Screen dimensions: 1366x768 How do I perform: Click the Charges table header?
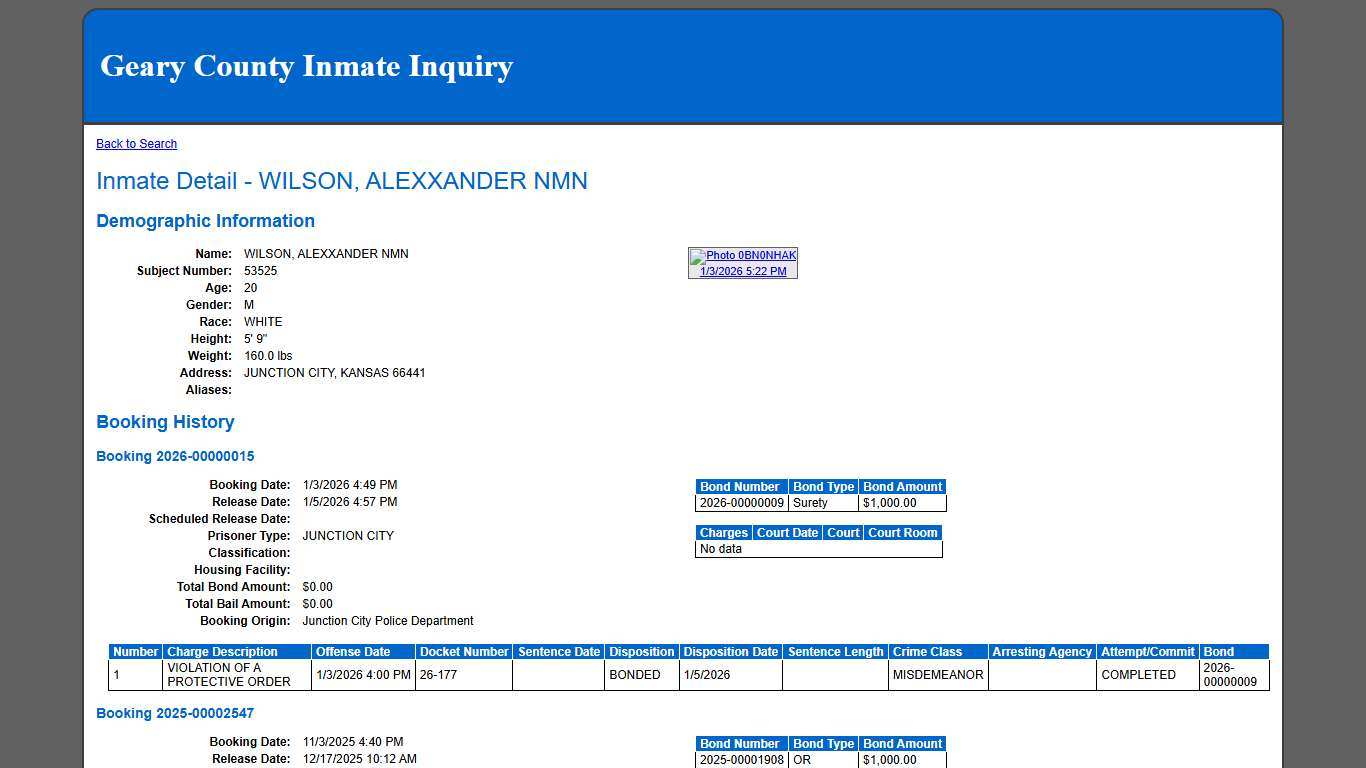723,532
